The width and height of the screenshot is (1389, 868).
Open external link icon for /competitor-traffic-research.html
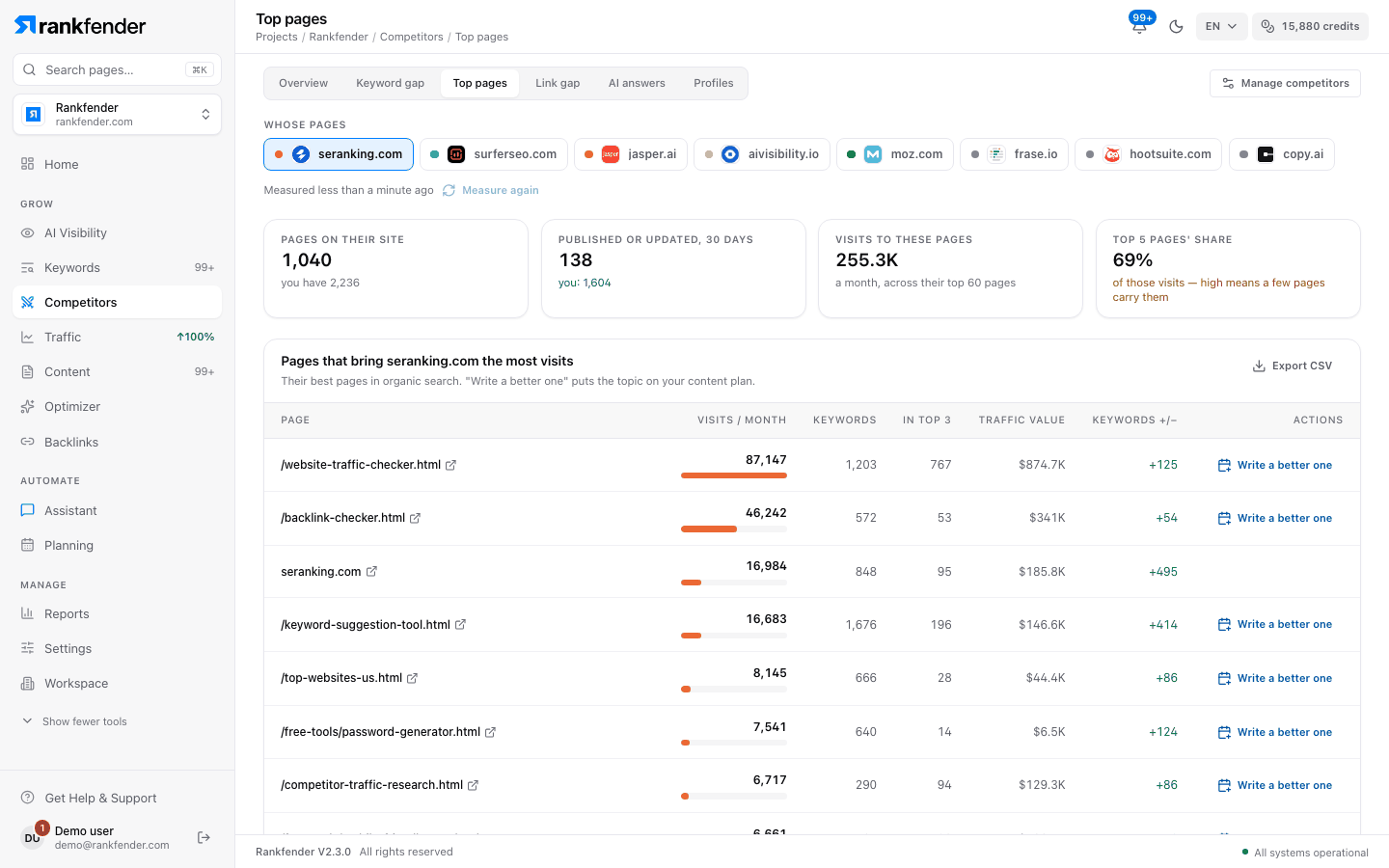pos(473,785)
